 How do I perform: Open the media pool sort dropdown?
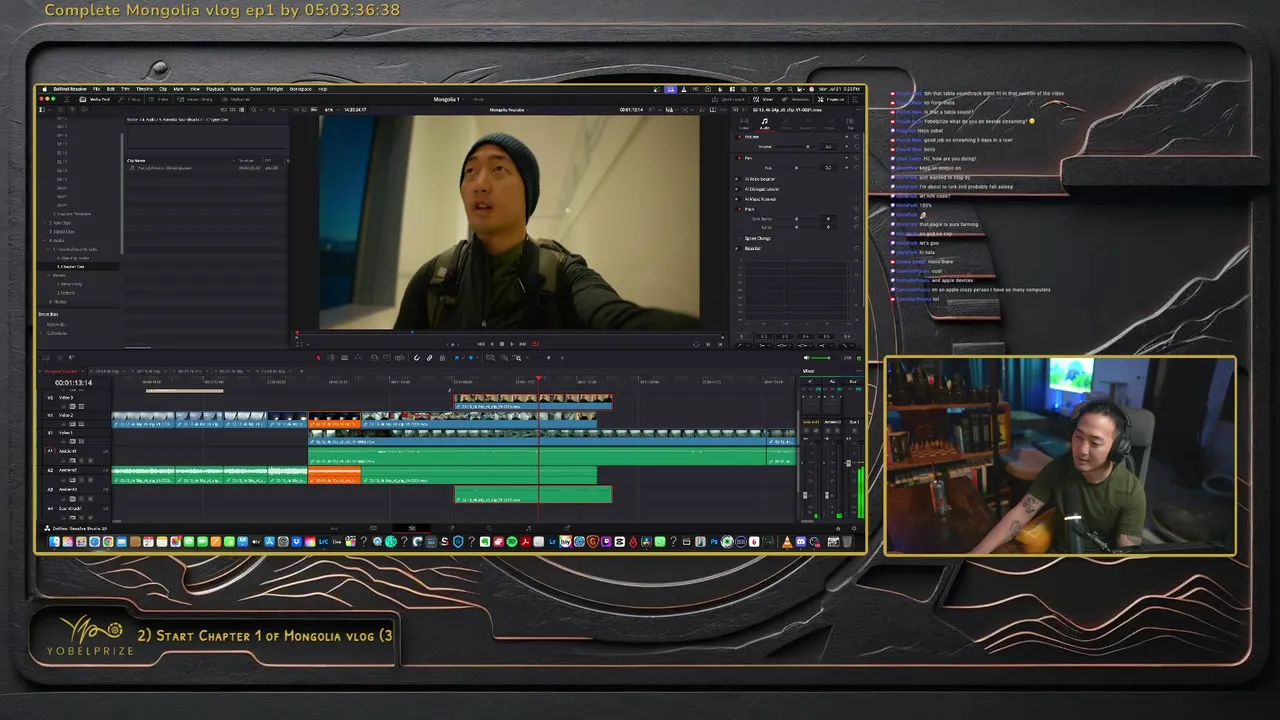click(x=271, y=110)
